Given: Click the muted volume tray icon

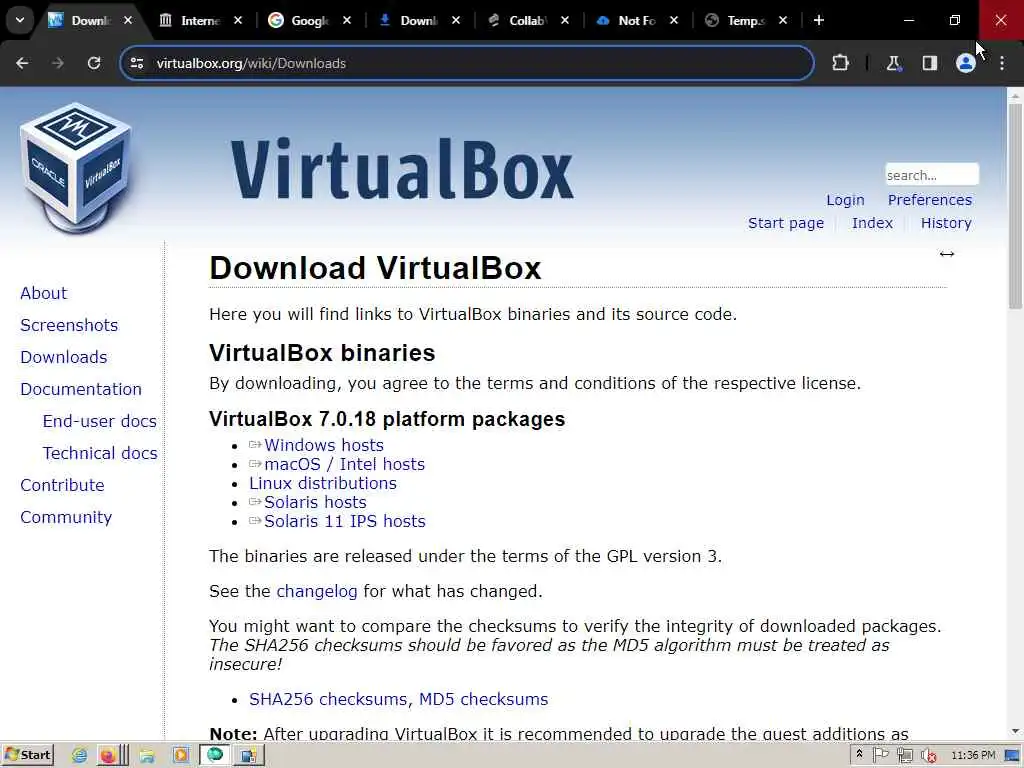Looking at the screenshot, I should tap(928, 756).
